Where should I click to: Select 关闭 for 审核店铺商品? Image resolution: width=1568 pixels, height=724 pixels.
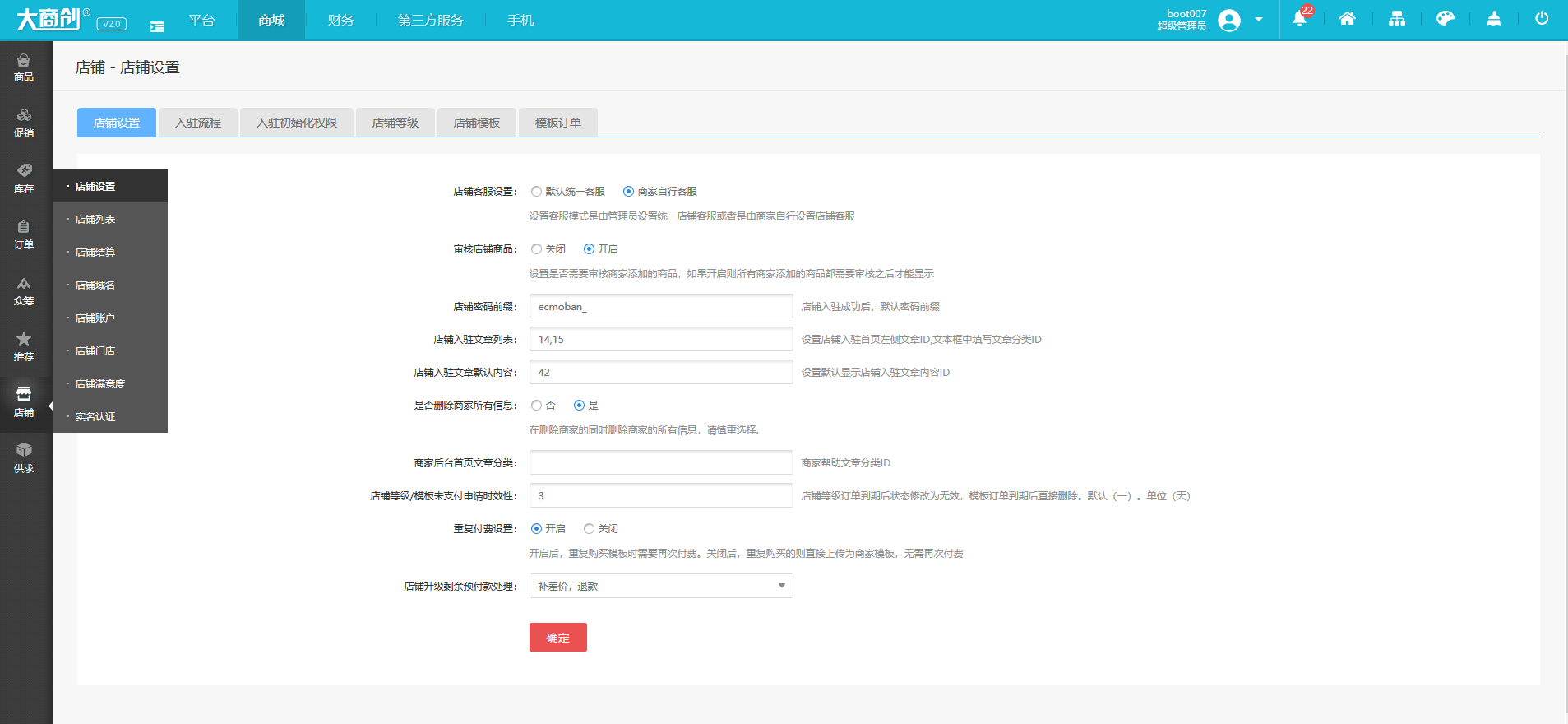(x=537, y=249)
